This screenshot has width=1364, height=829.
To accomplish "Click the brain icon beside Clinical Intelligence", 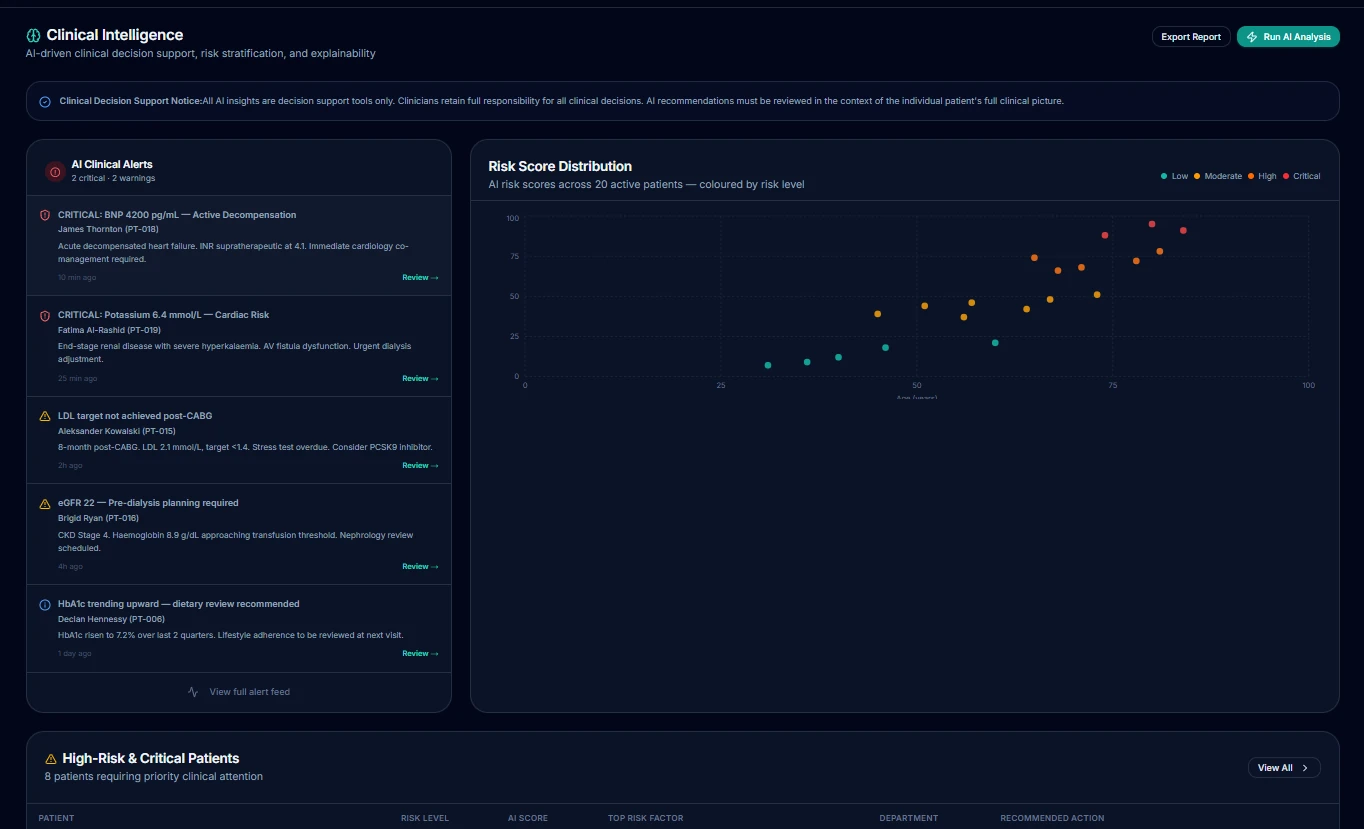I will point(33,35).
